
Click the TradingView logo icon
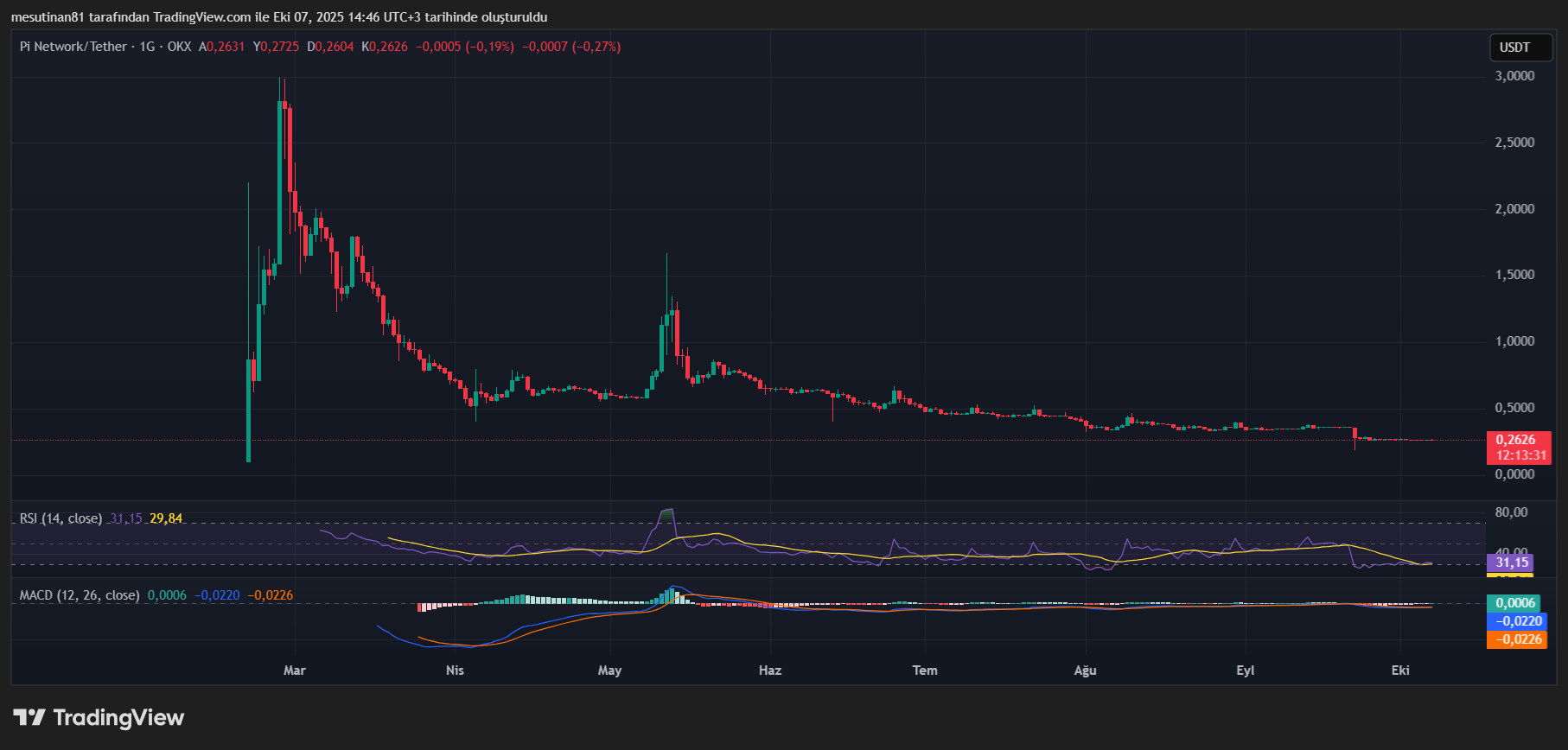click(x=29, y=717)
